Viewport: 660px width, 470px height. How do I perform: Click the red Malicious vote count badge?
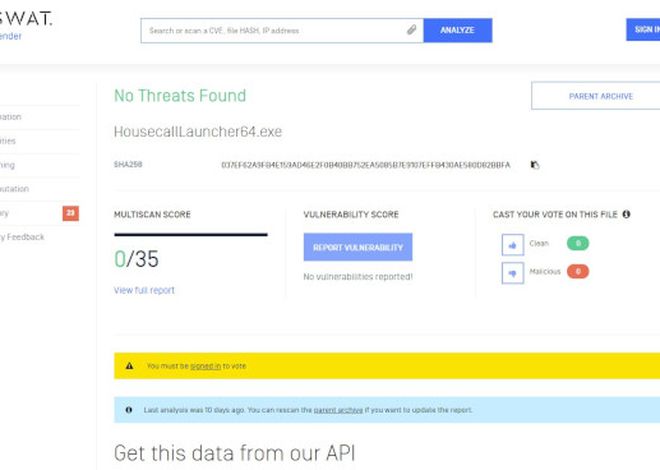coord(578,271)
